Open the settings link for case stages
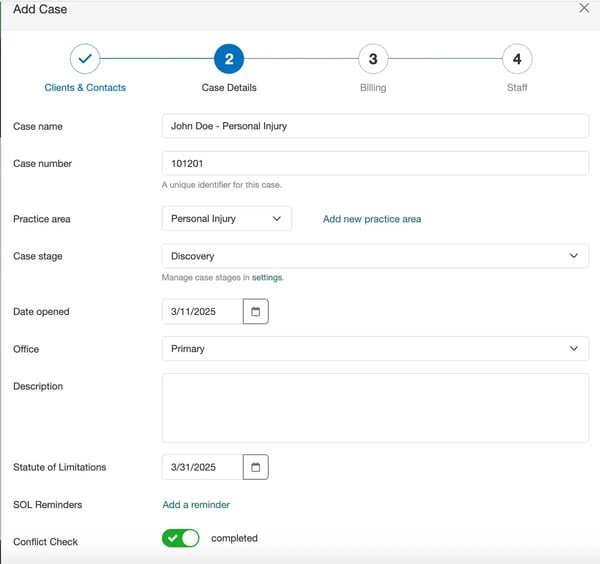 tap(267, 277)
